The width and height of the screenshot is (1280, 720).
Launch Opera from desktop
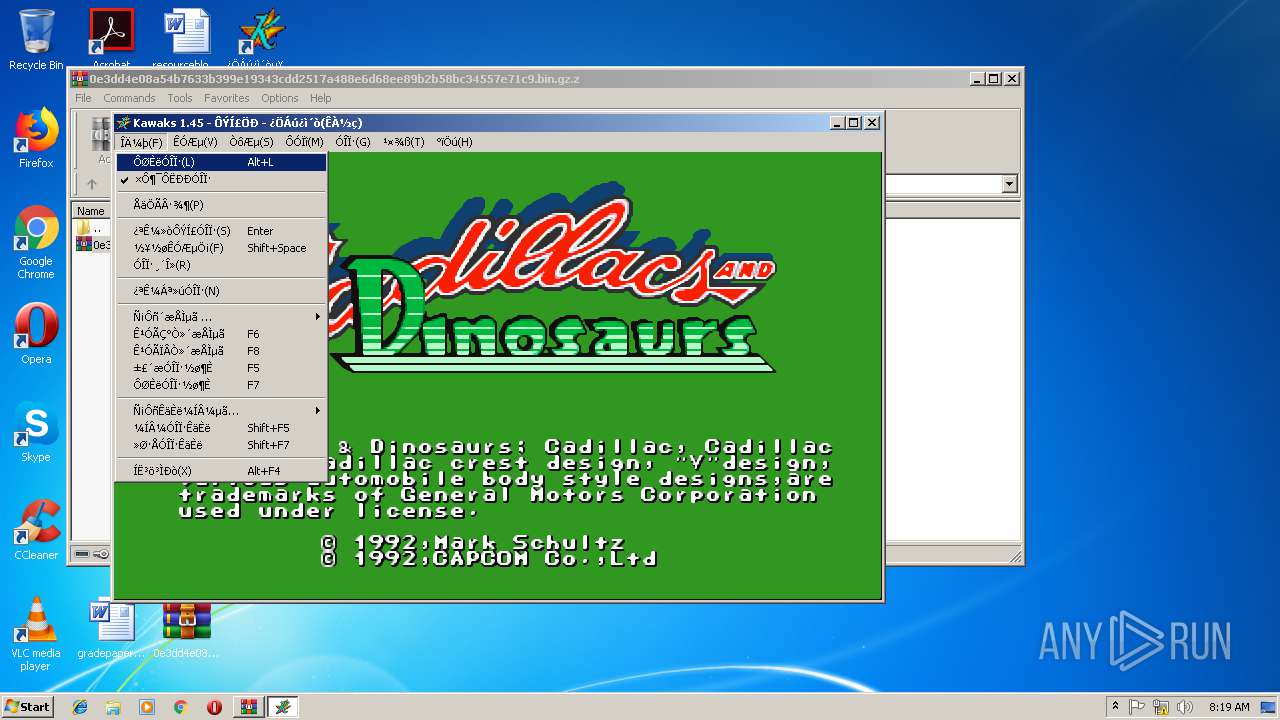[x=36, y=334]
